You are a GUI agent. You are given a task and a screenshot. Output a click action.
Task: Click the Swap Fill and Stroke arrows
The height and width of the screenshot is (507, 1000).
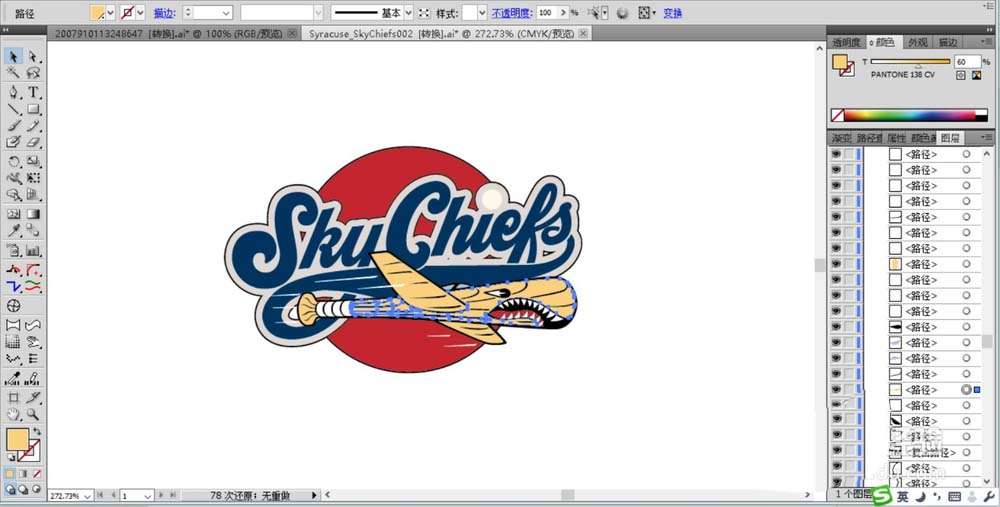coord(37,432)
